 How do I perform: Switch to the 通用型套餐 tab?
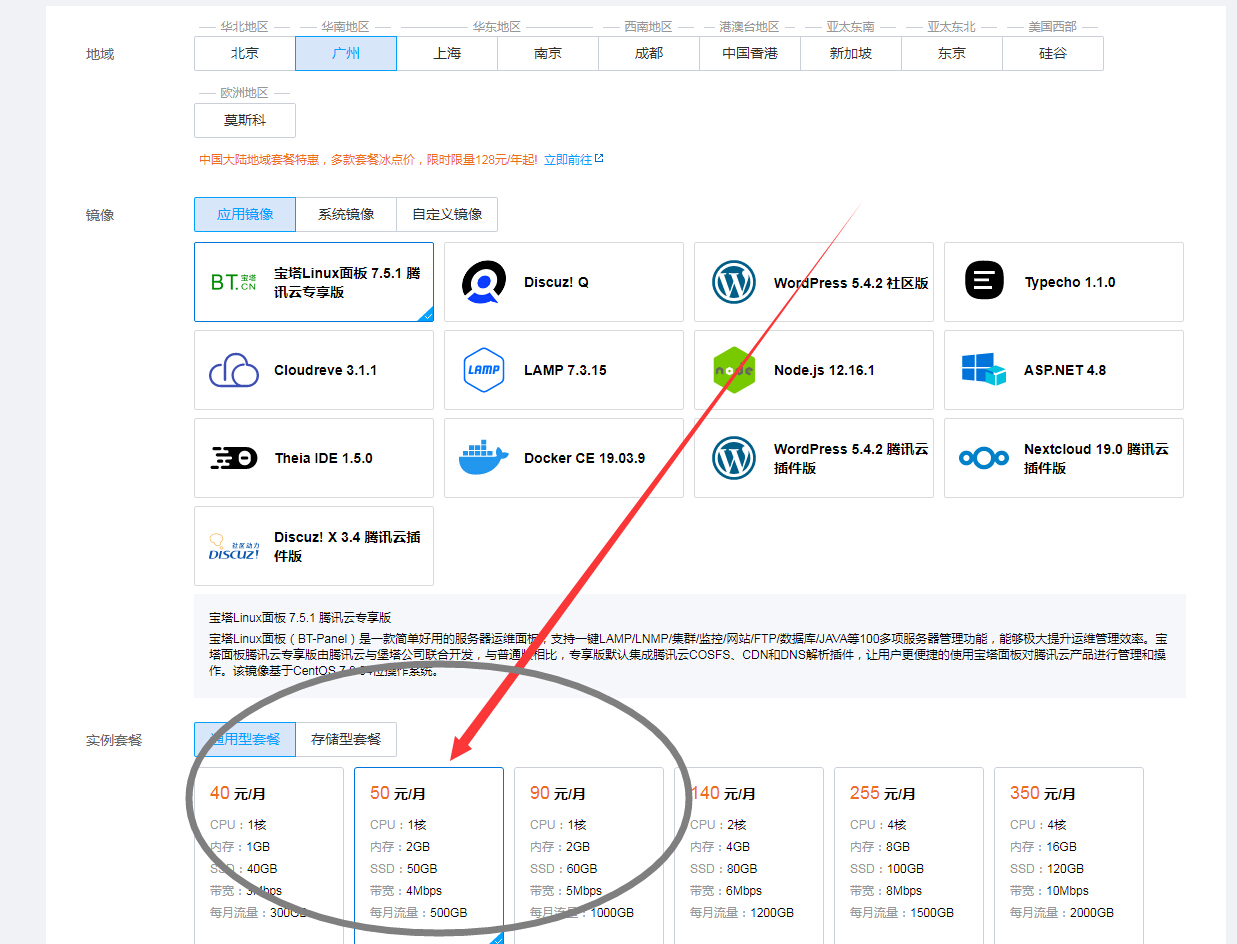[245, 739]
